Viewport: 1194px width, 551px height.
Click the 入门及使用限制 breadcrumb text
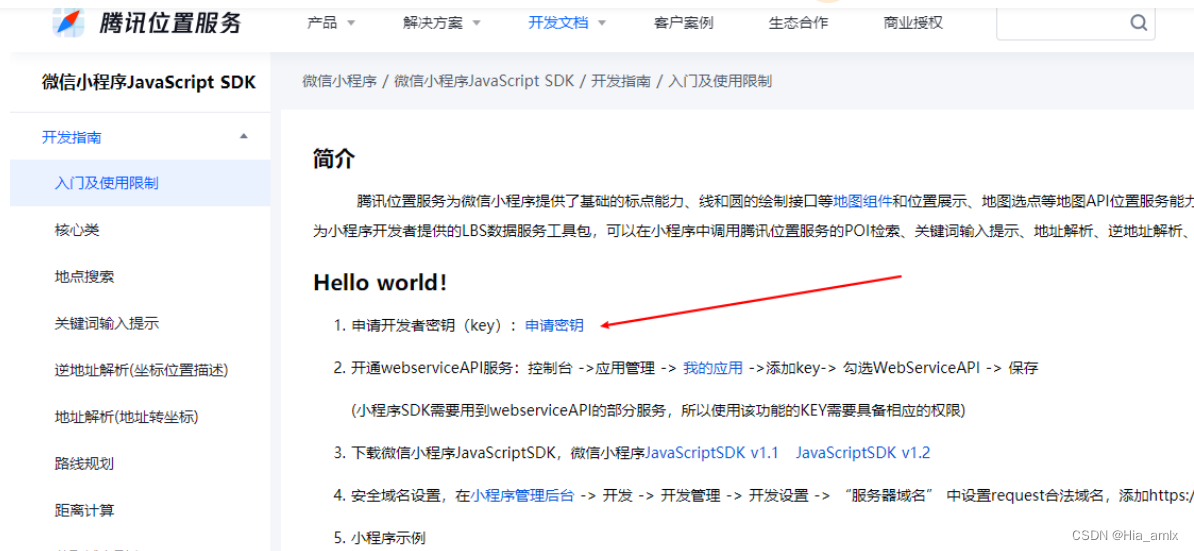tap(720, 81)
